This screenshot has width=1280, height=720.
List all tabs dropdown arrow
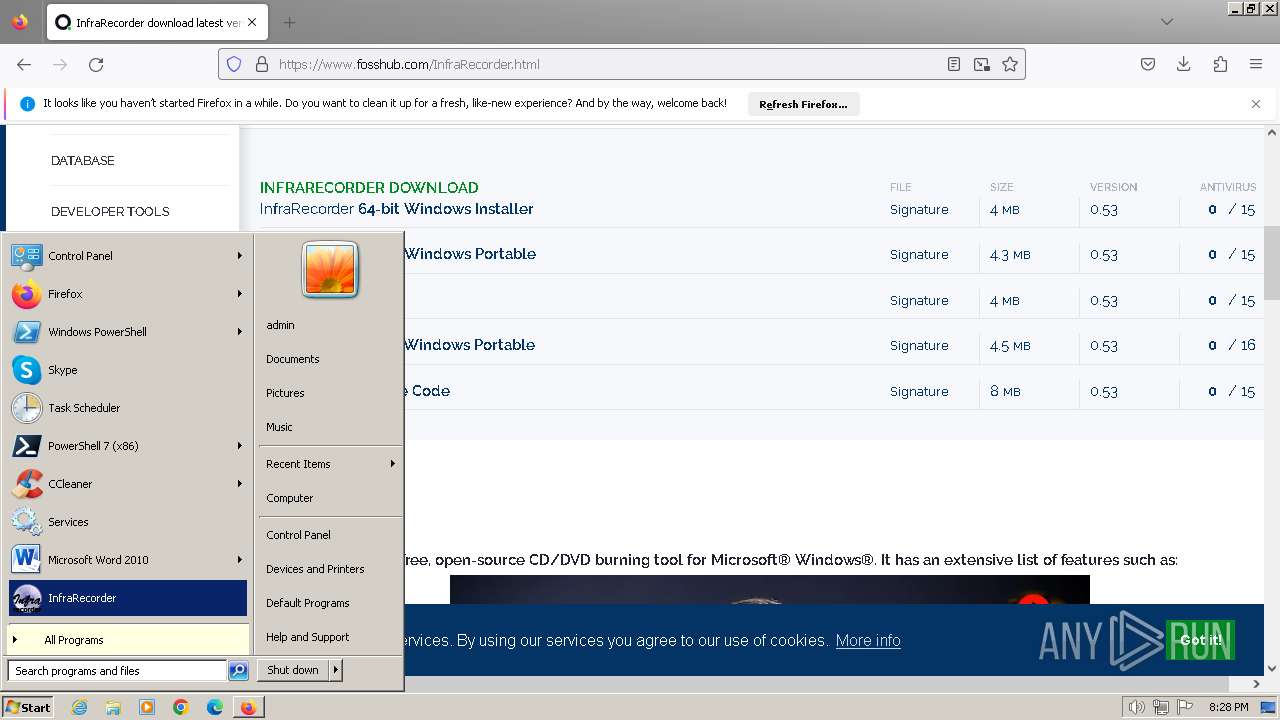tap(1167, 22)
